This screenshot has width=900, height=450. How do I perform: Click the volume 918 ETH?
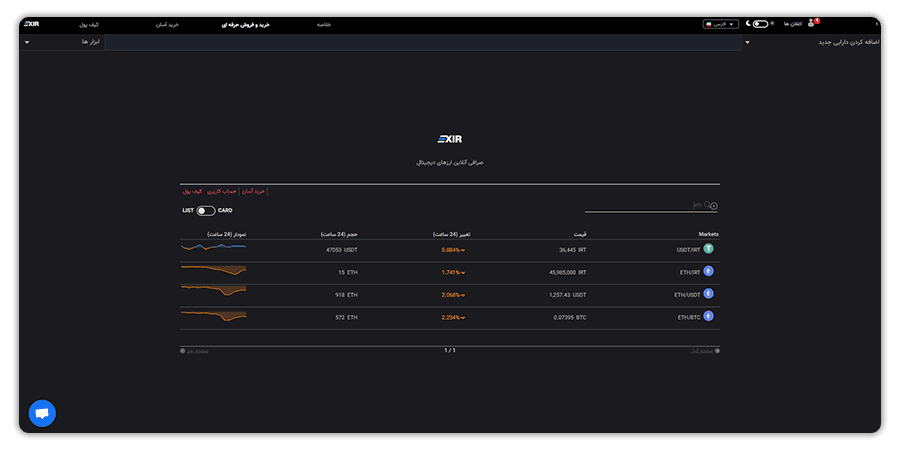347,295
